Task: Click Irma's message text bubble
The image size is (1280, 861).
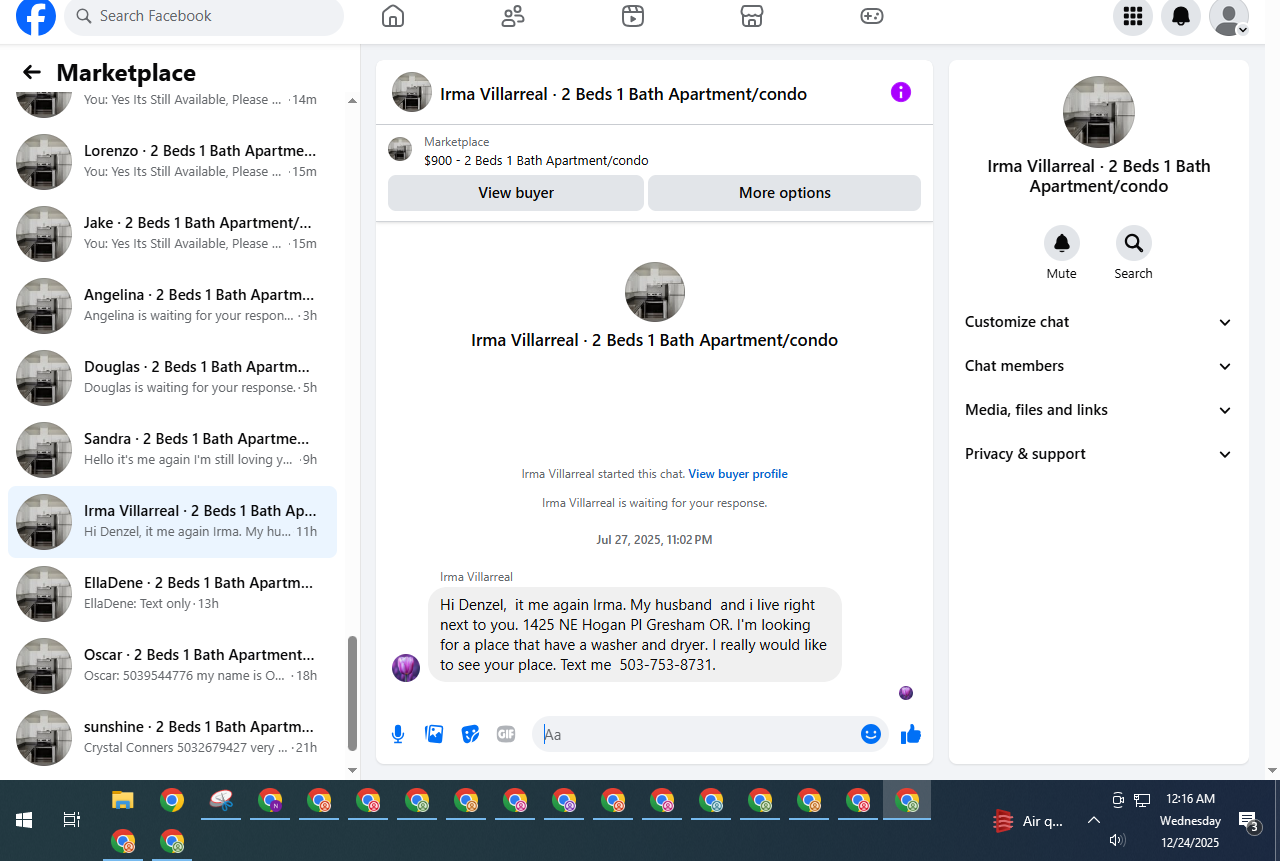Action: 635,635
